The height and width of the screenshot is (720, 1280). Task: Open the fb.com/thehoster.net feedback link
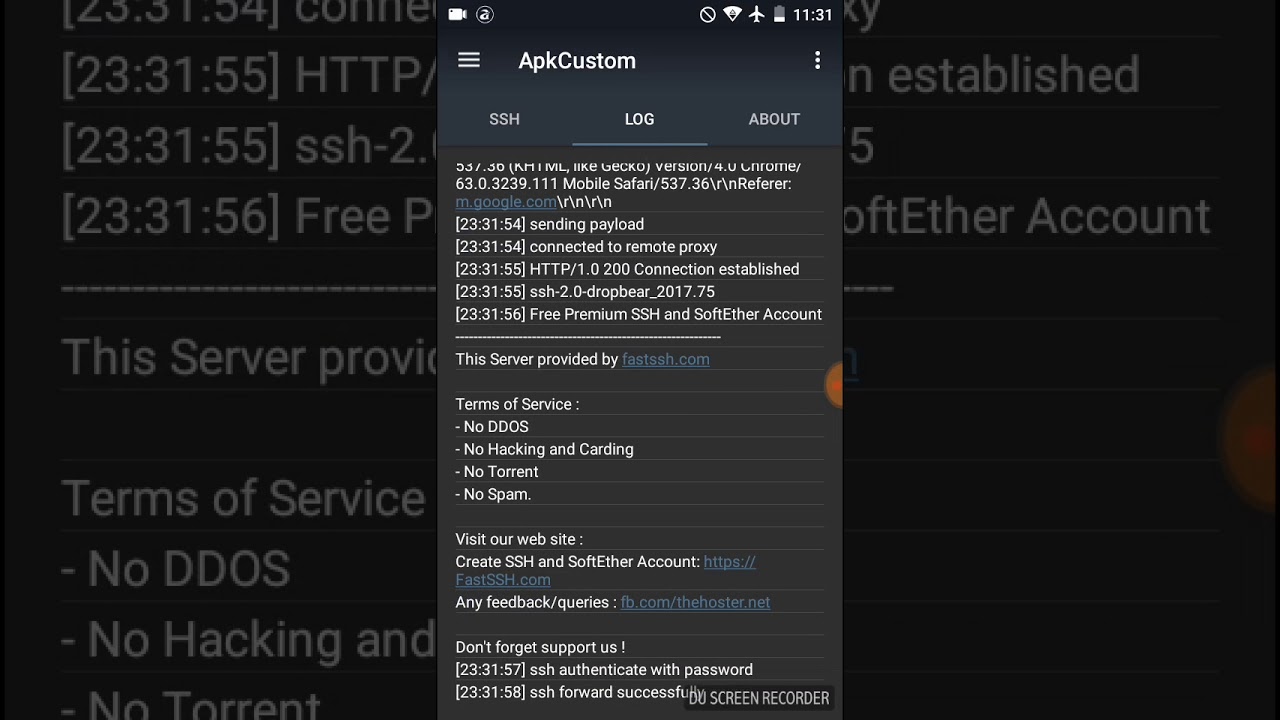695,602
